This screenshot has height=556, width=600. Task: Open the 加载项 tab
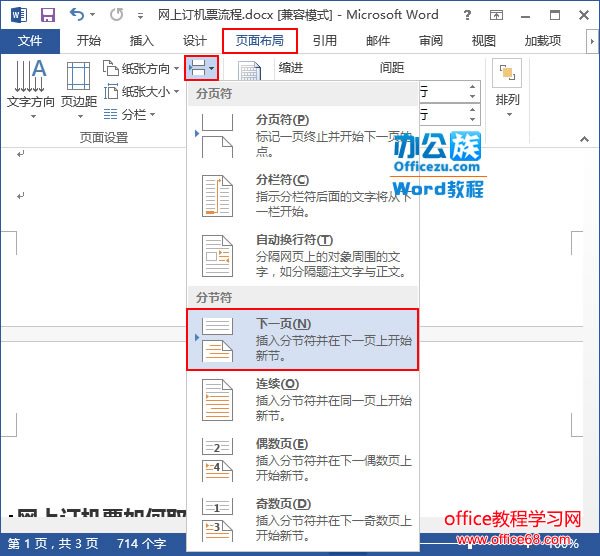(543, 41)
